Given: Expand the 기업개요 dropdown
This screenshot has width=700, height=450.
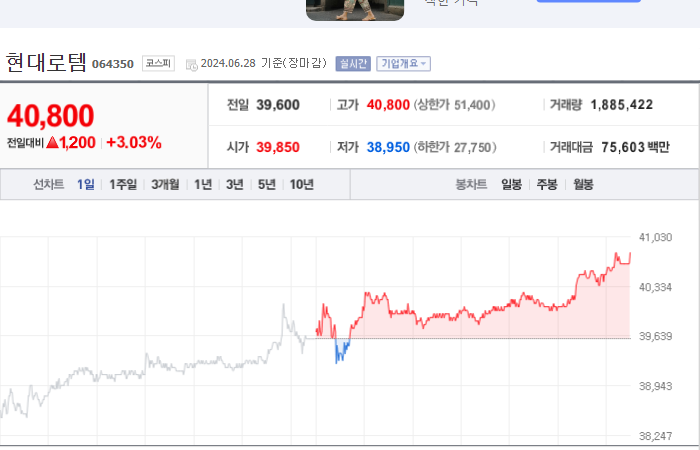Looking at the screenshot, I should (x=404, y=63).
